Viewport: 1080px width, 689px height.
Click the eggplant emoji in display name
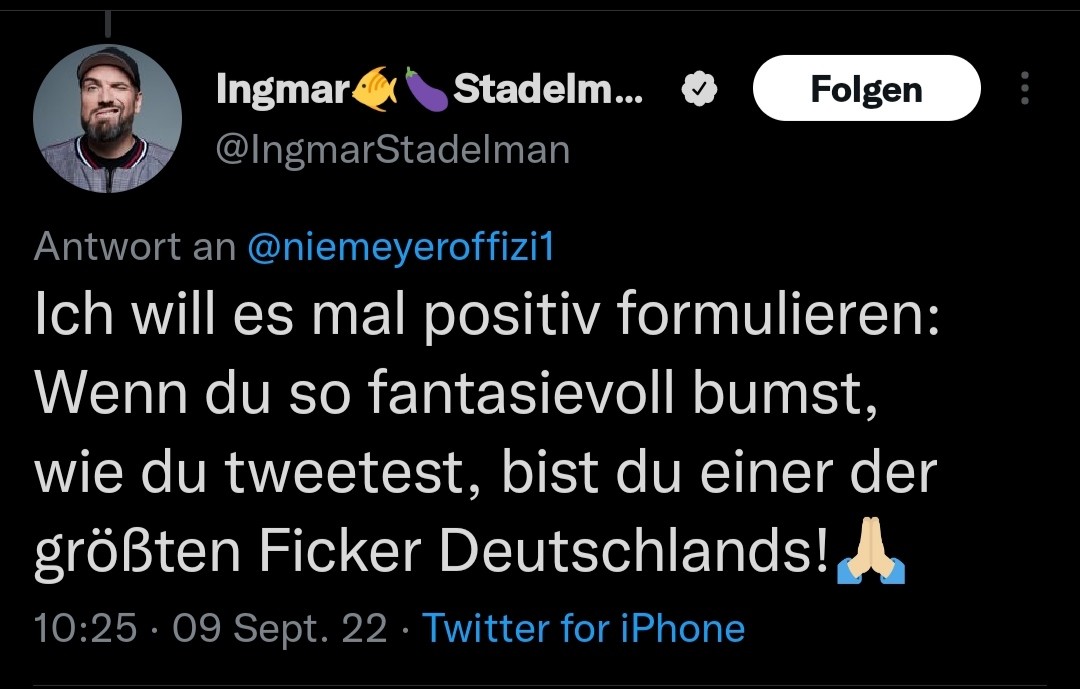tap(426, 89)
